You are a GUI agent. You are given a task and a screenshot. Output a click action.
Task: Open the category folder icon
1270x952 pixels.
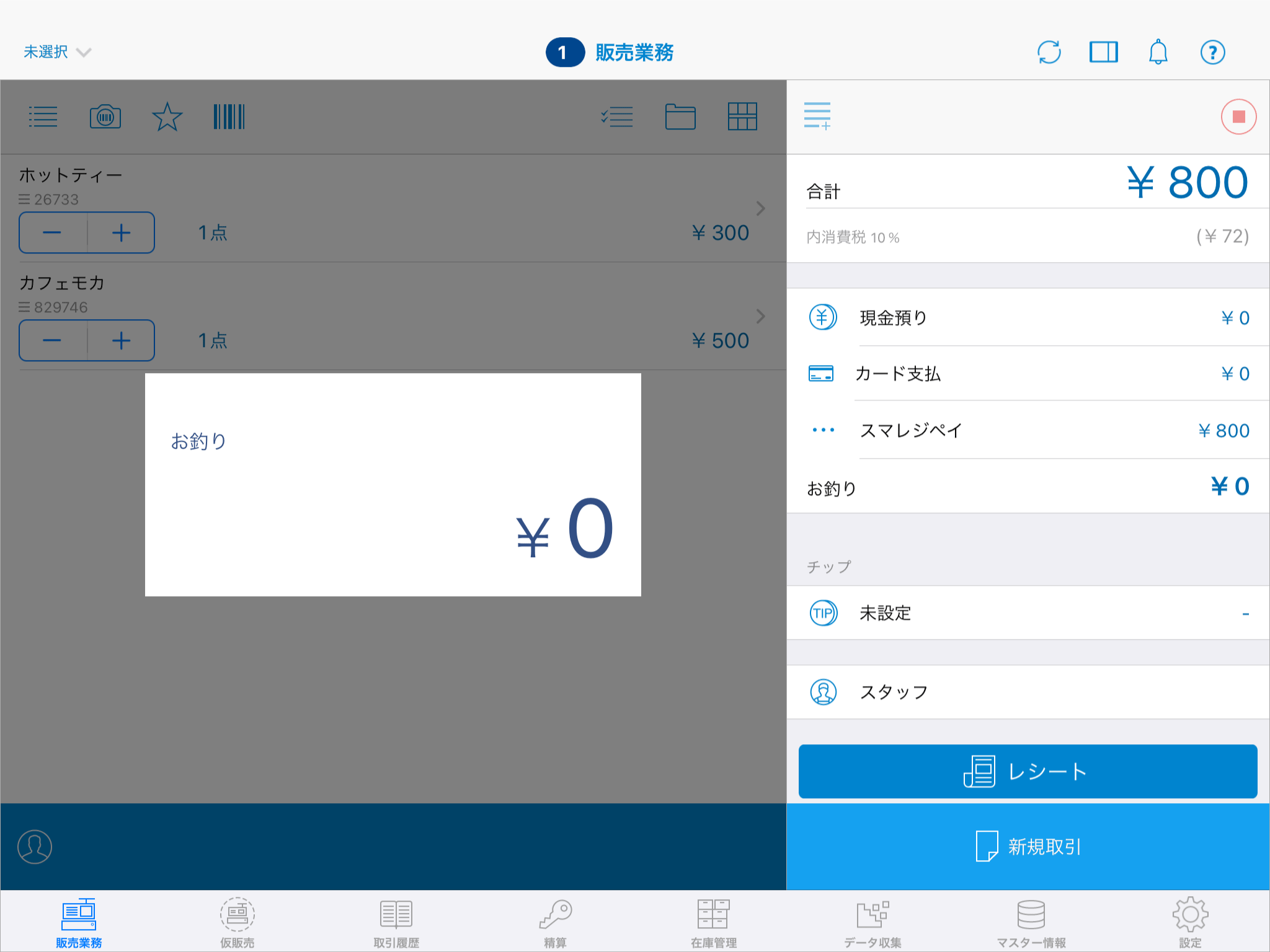[680, 117]
